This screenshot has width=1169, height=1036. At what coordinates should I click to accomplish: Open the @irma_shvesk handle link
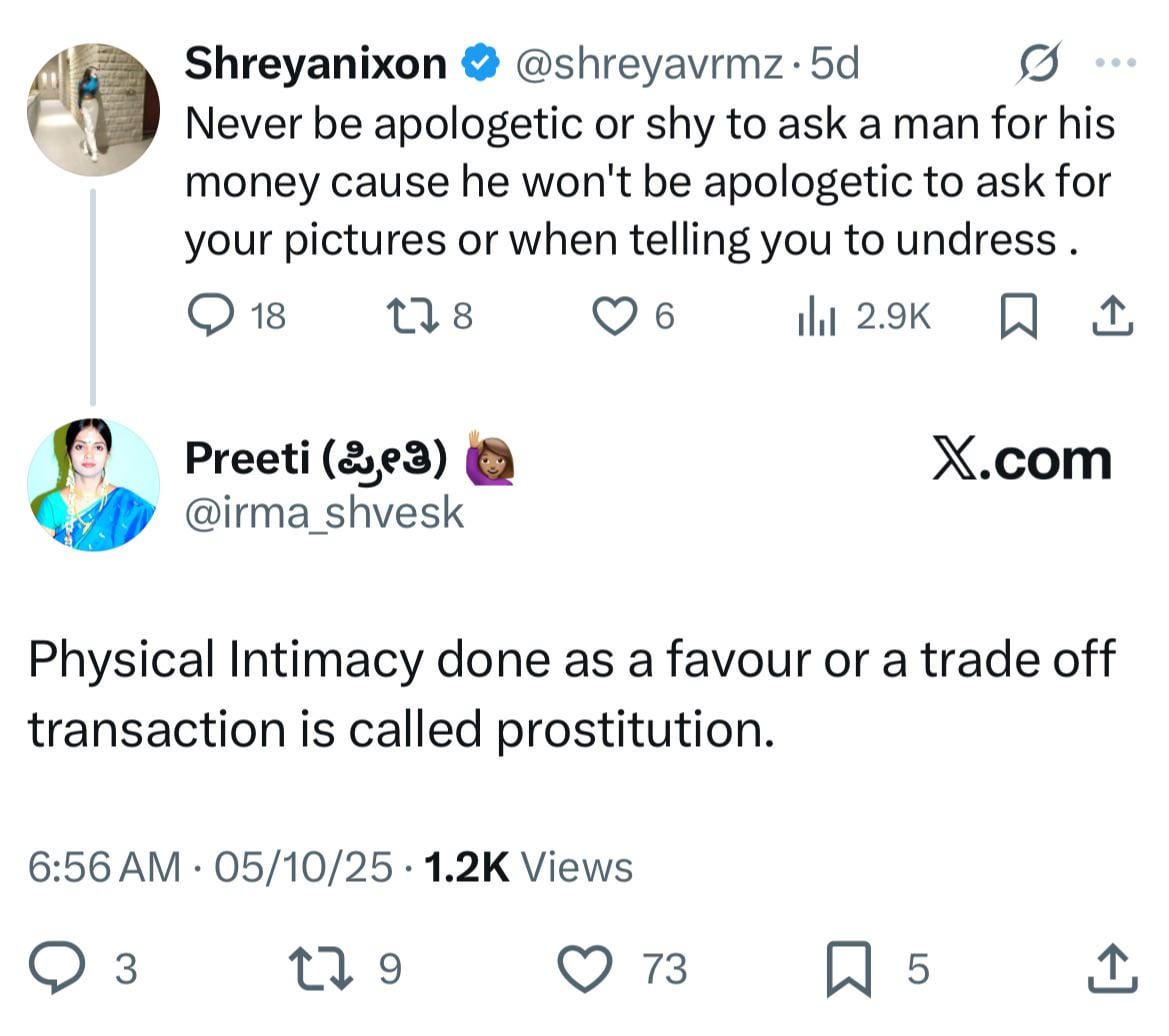324,513
